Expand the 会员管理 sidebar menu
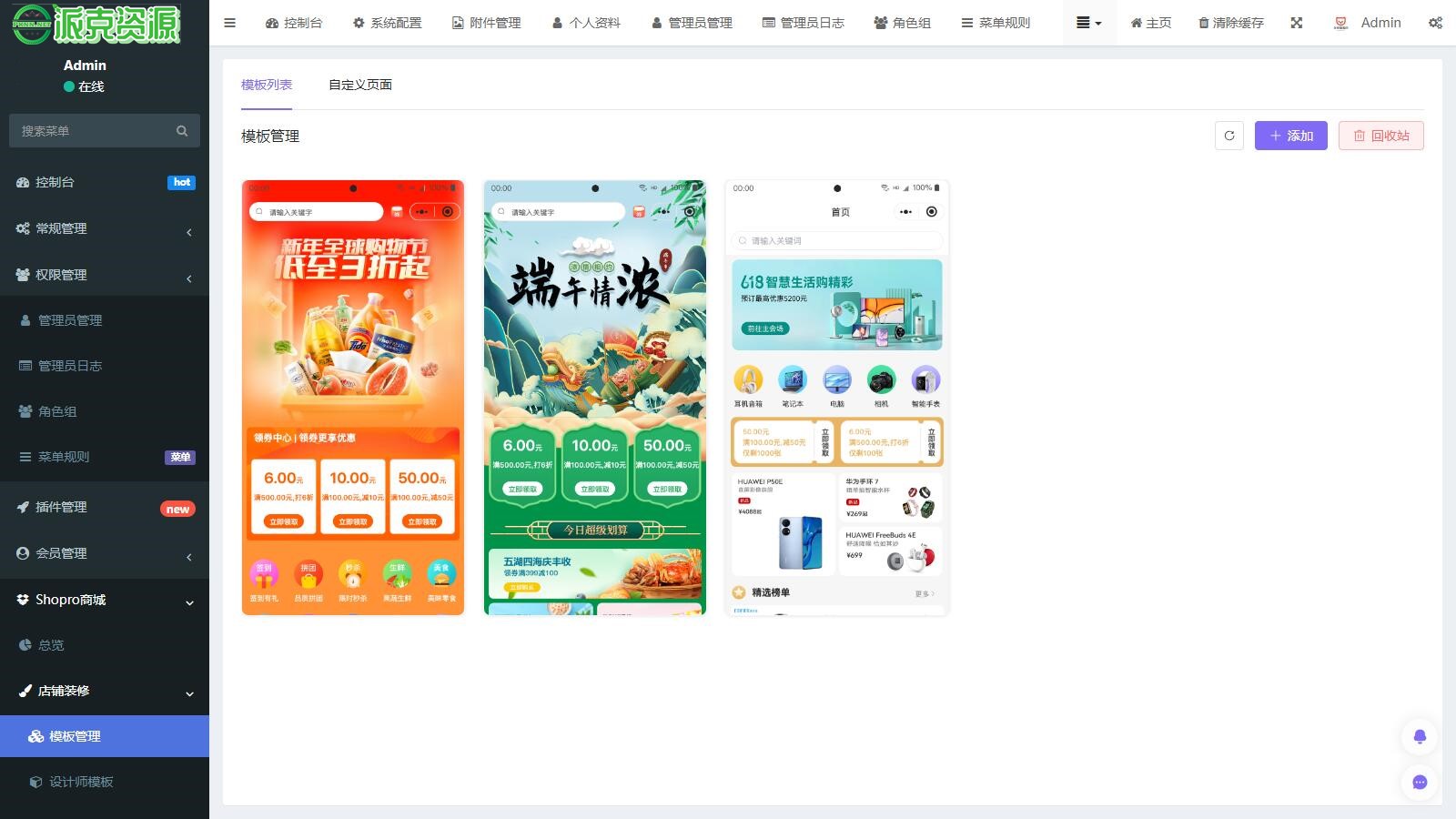Screen dimensions: 1456x819 [x=105, y=553]
